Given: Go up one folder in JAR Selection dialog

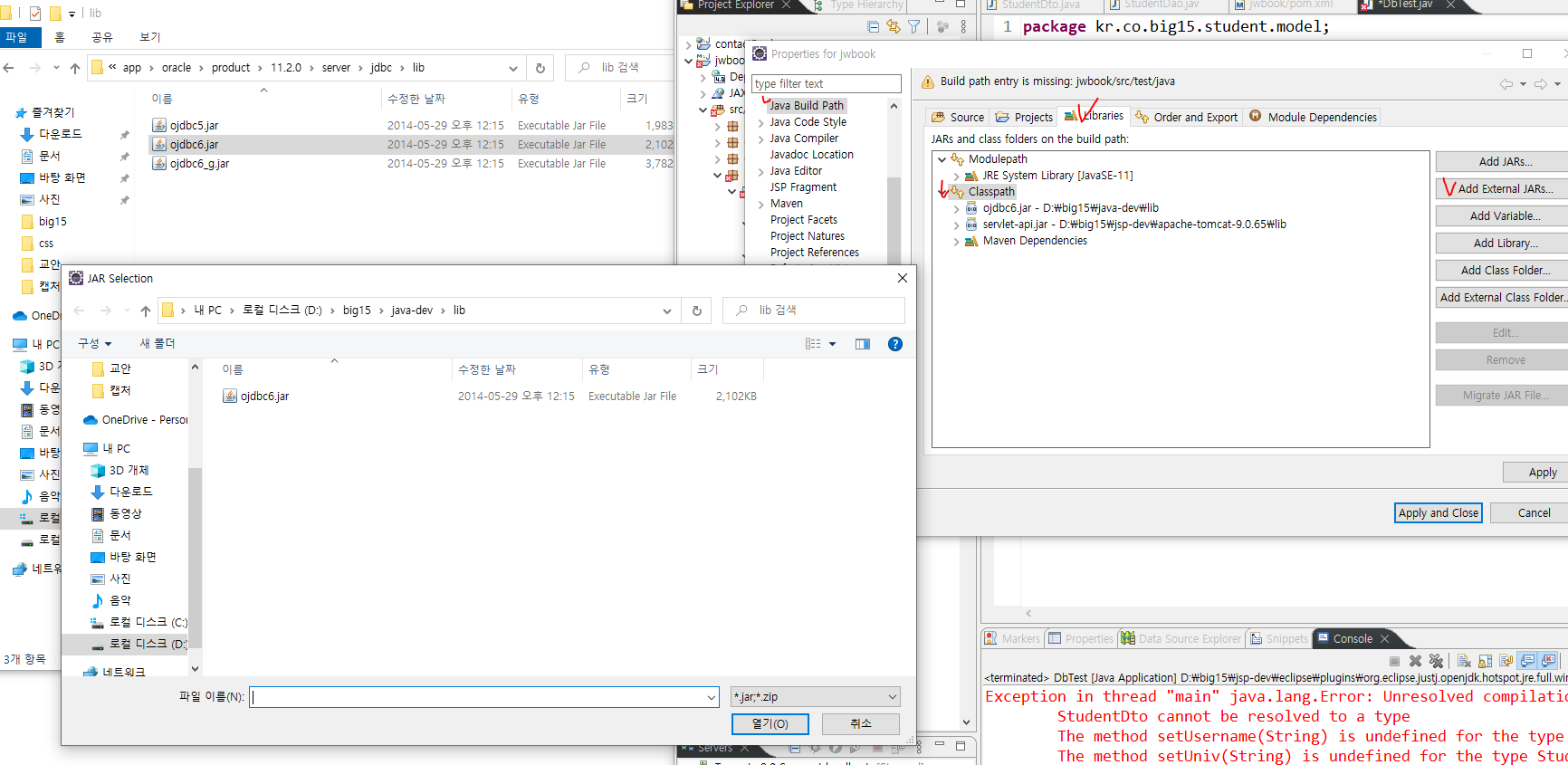Looking at the screenshot, I should click(x=146, y=311).
